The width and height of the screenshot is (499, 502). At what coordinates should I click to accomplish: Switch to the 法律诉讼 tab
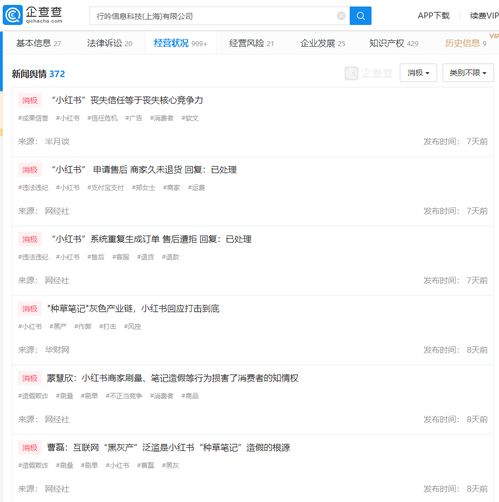[x=109, y=43]
